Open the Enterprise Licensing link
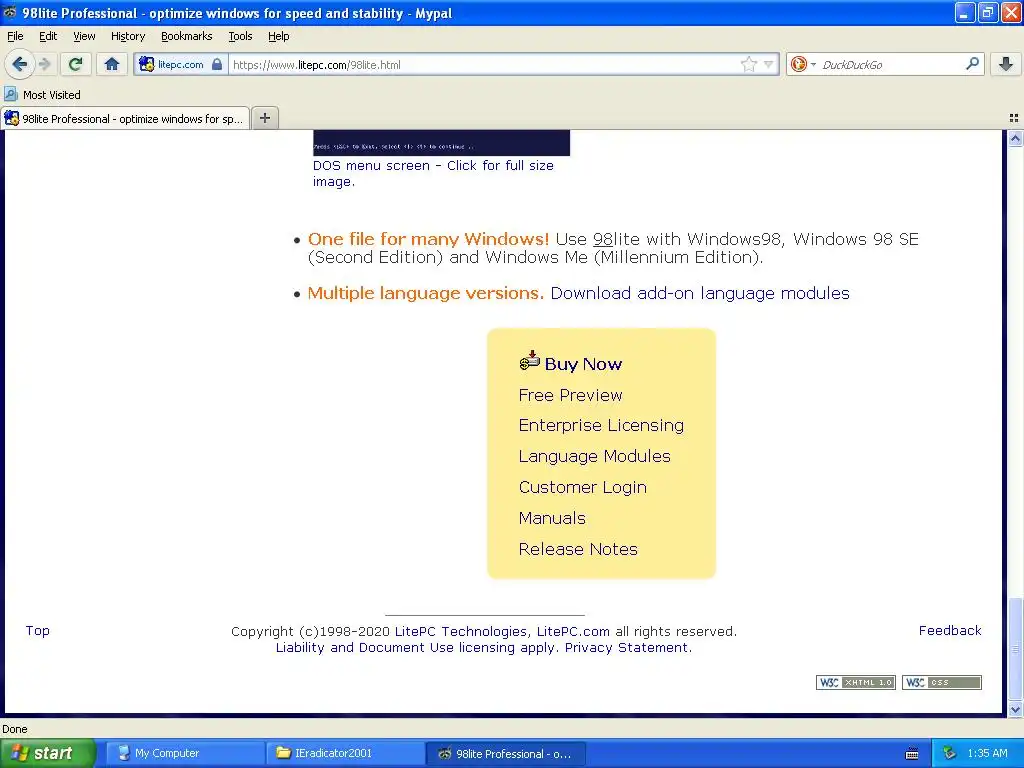Image resolution: width=1024 pixels, height=768 pixels. click(x=601, y=425)
